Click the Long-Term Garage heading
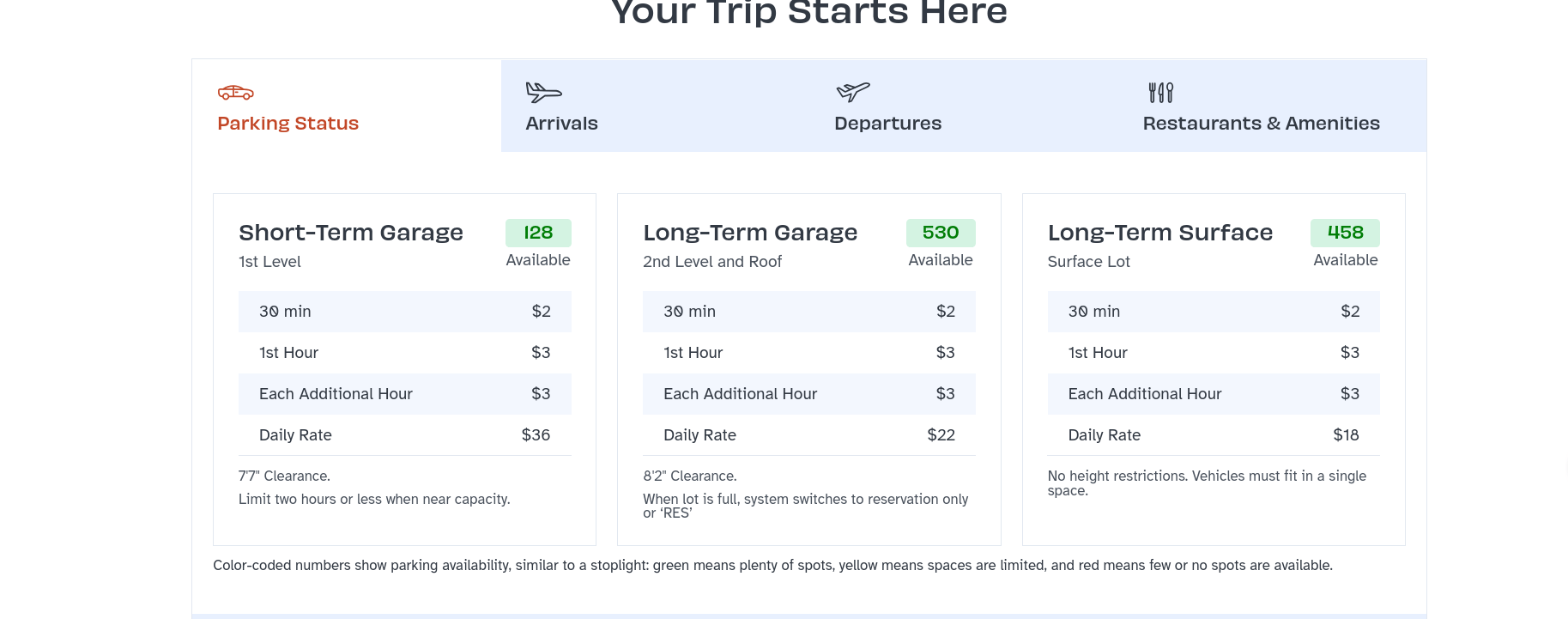The height and width of the screenshot is (619, 1568). coord(750,233)
